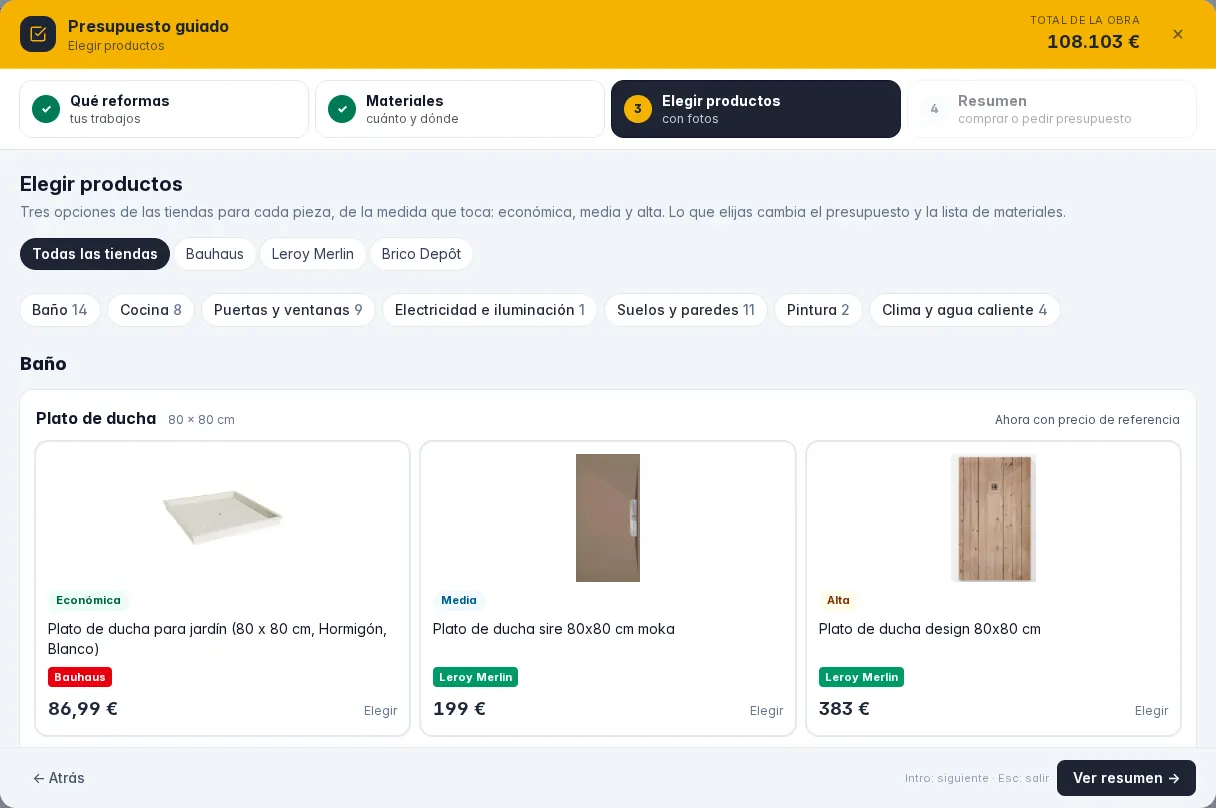Jump to Clima y agua caliente category
The image size is (1216, 808).
965,310
